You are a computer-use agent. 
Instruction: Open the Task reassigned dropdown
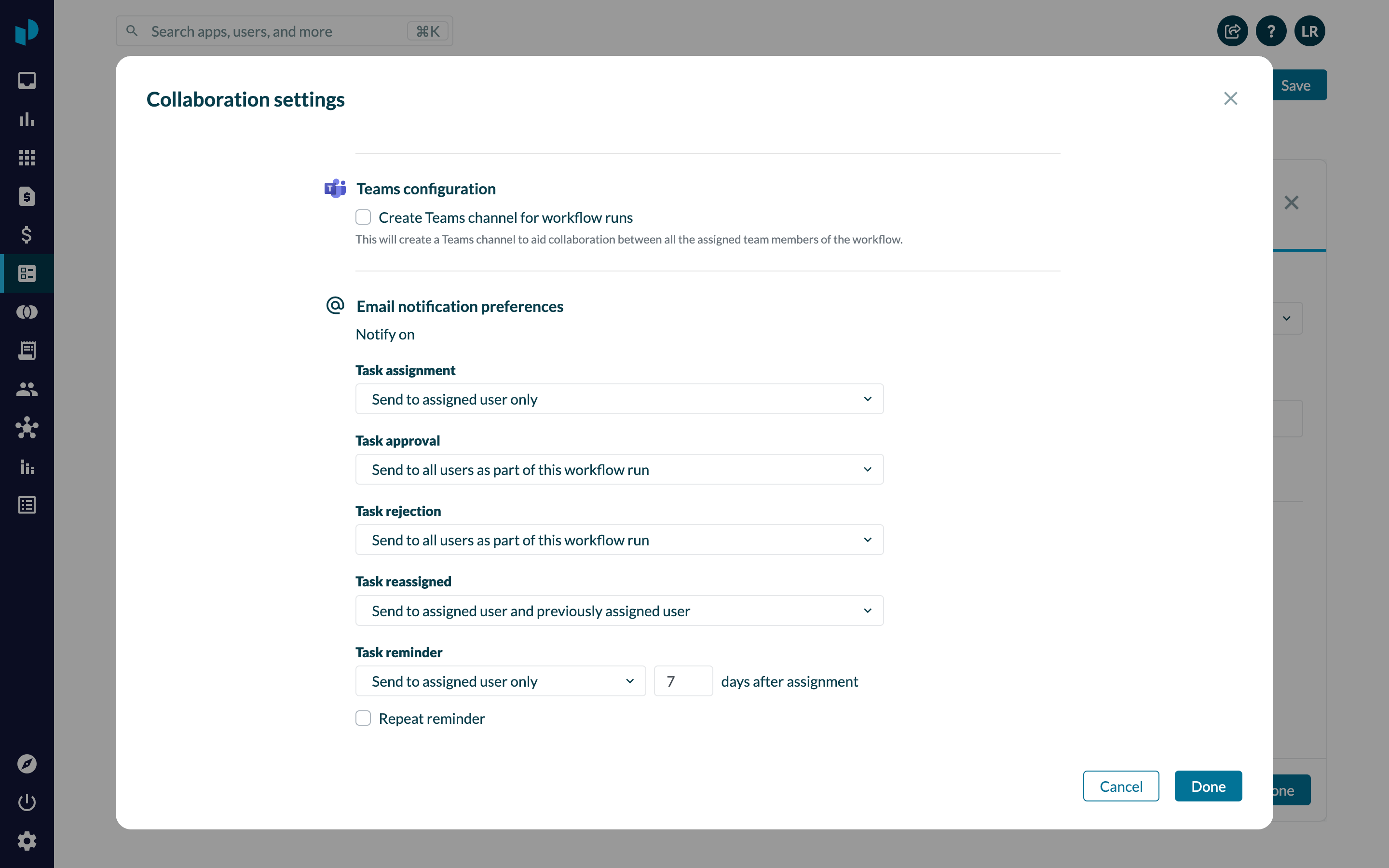point(619,611)
